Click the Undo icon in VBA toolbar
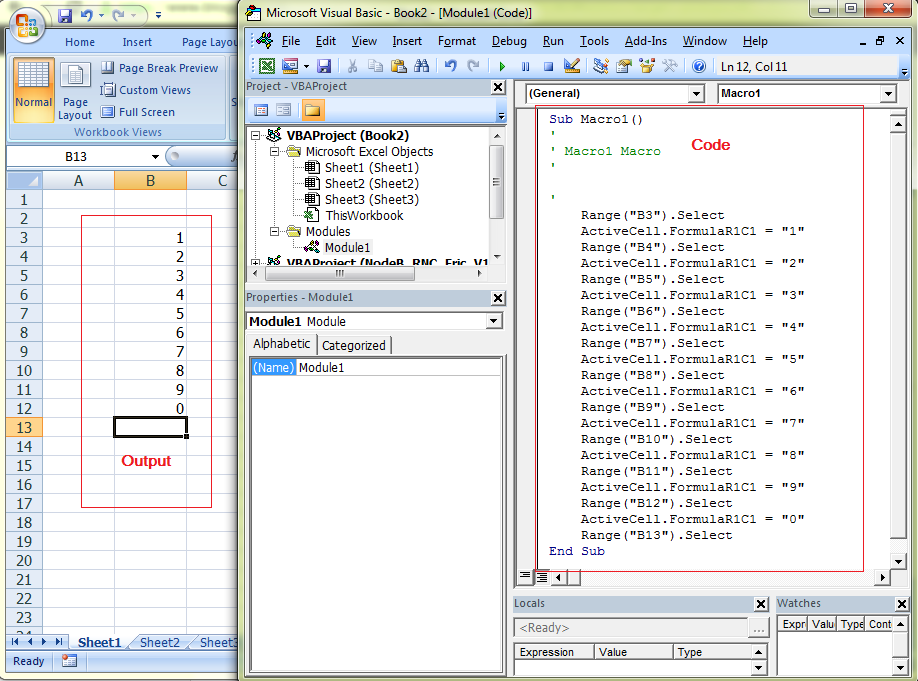Image resolution: width=918 pixels, height=681 pixels. (452, 66)
